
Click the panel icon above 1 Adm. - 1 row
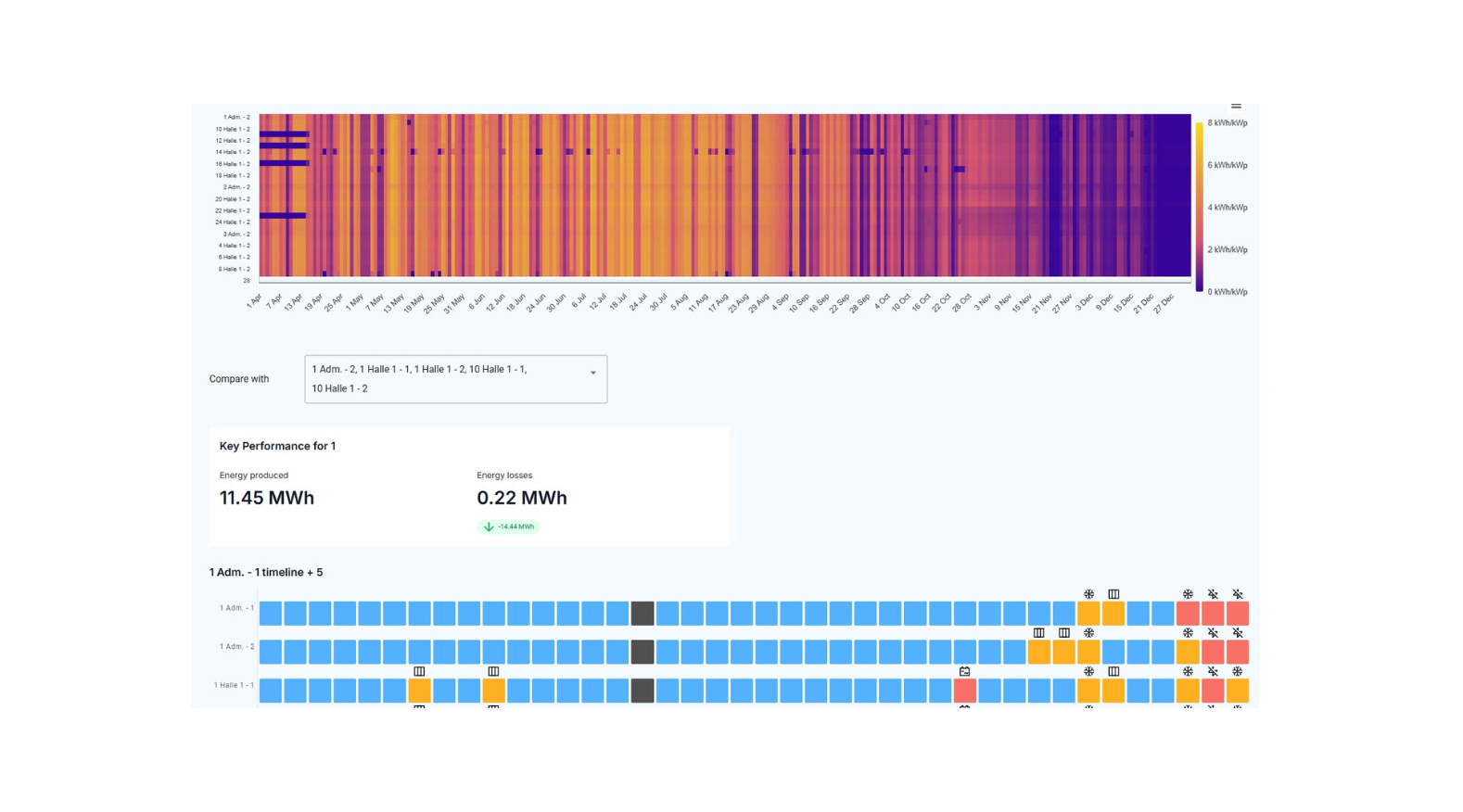click(1113, 594)
